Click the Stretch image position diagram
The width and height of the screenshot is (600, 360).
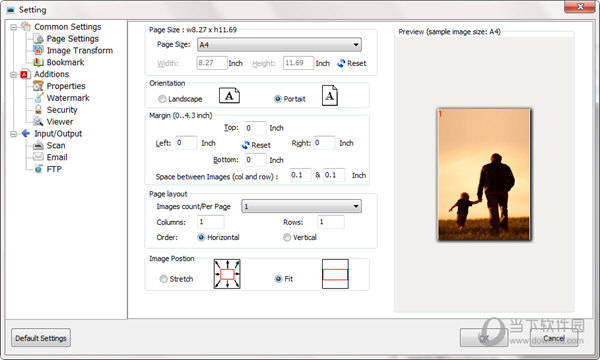[227, 274]
